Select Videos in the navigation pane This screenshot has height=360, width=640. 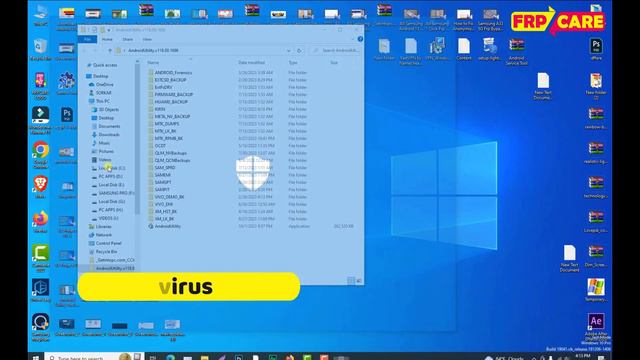104,160
